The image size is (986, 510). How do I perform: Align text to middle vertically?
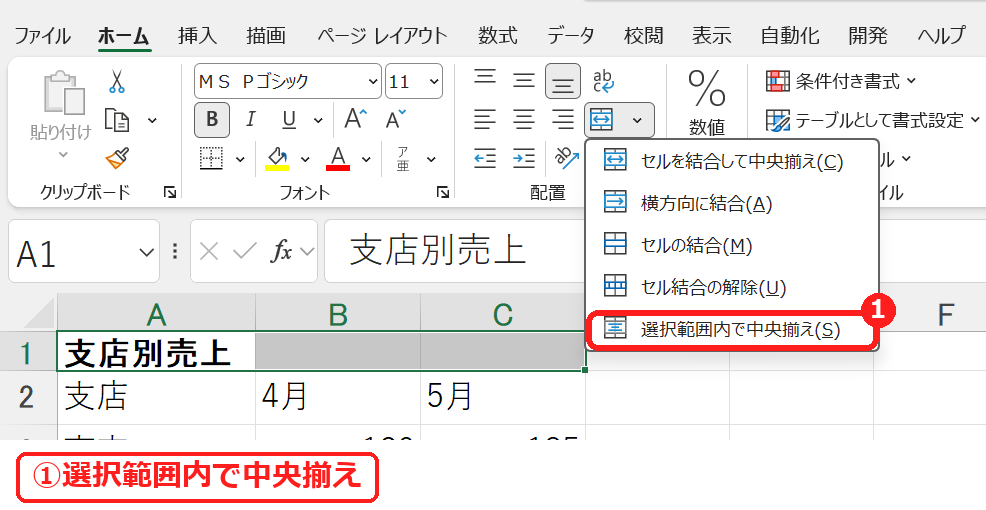(523, 80)
